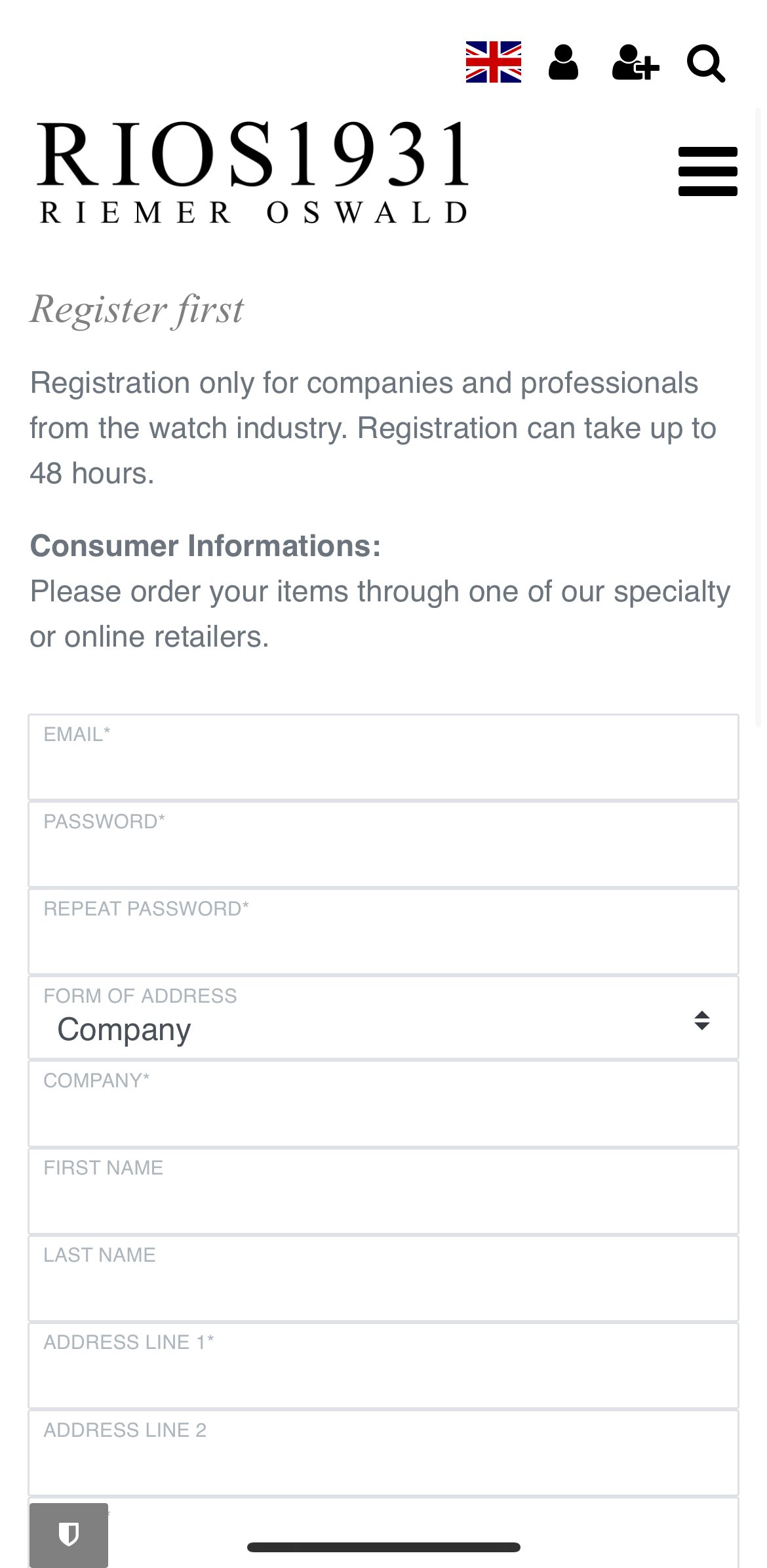Image resolution: width=767 pixels, height=1568 pixels.
Task: Focus the Email input field
Action: click(383, 757)
